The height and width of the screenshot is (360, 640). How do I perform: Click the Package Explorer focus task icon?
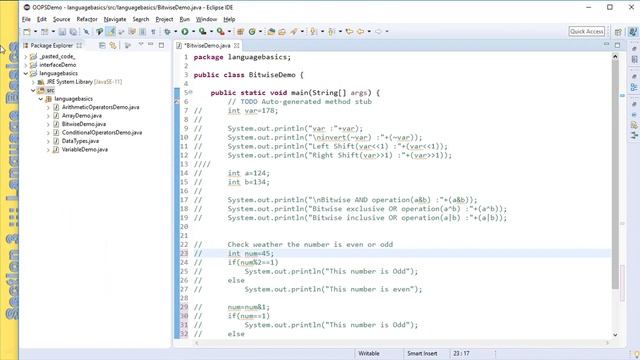point(128,45)
